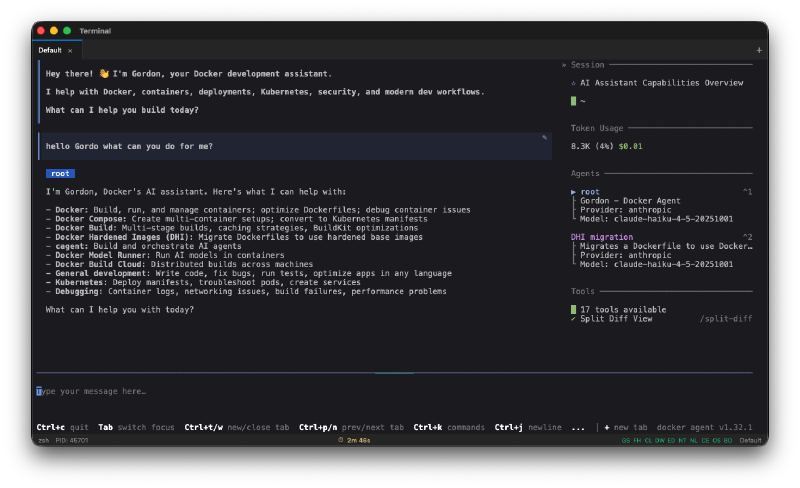Click the star icon beside the session title
Screen dimensions: 800x488
point(573,83)
